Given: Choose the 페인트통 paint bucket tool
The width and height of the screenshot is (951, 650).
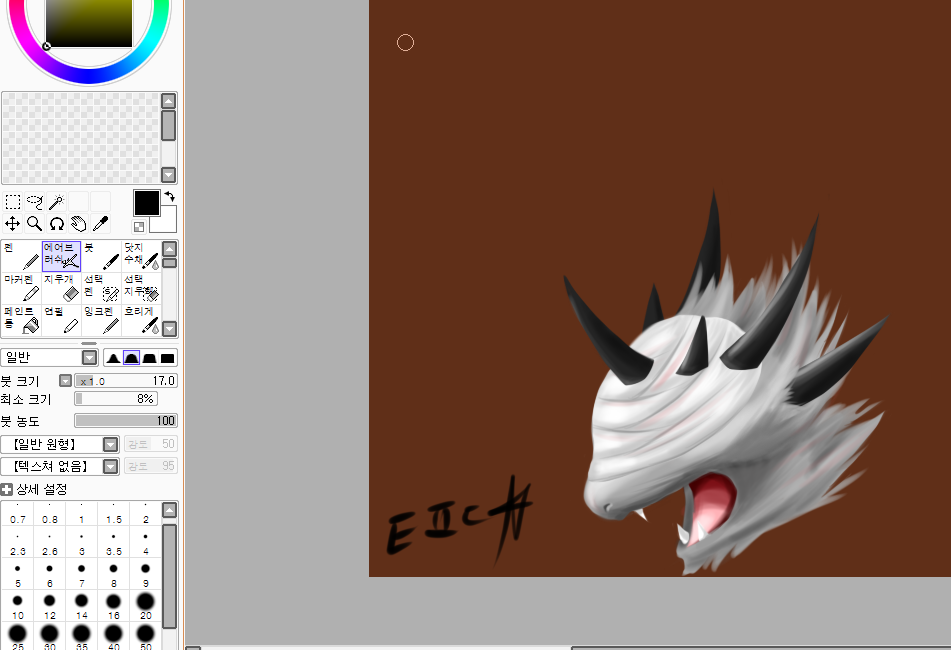Looking at the screenshot, I should pyautogui.click(x=21, y=320).
